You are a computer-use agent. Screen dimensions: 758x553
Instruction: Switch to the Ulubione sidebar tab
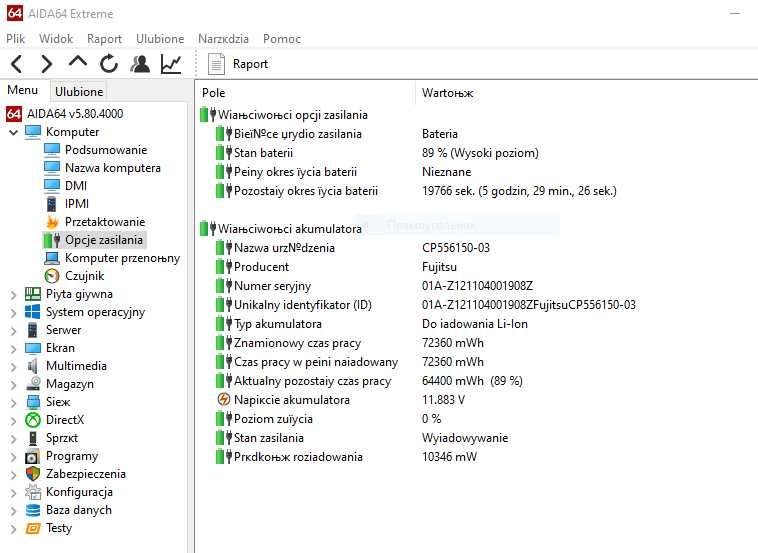[79, 91]
